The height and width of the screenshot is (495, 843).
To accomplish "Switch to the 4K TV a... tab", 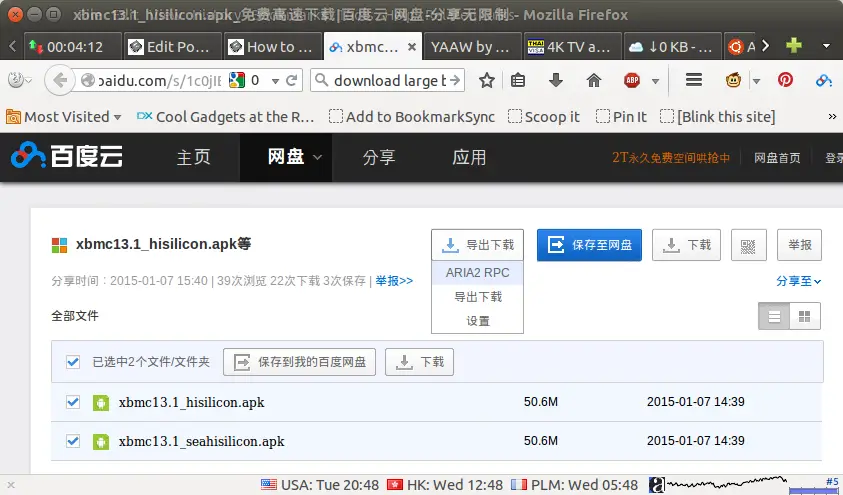I will point(572,47).
